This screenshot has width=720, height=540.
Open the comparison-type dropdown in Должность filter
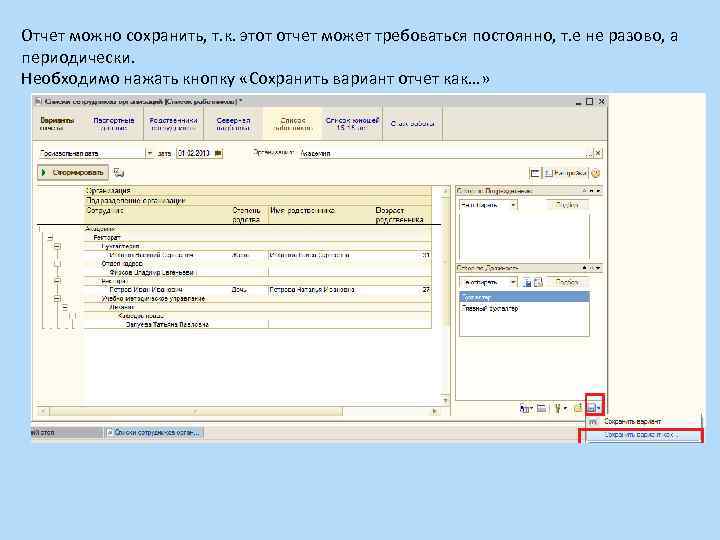coord(514,282)
